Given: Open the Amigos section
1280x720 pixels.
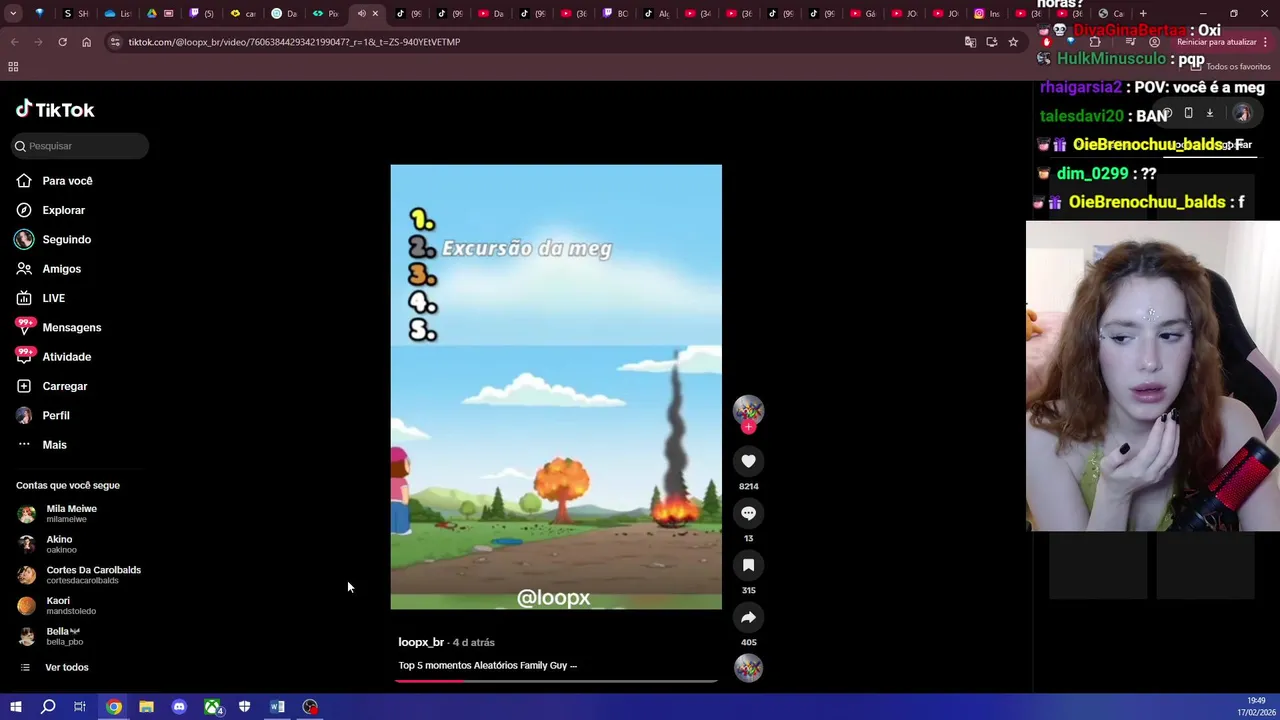Looking at the screenshot, I should point(48,269).
